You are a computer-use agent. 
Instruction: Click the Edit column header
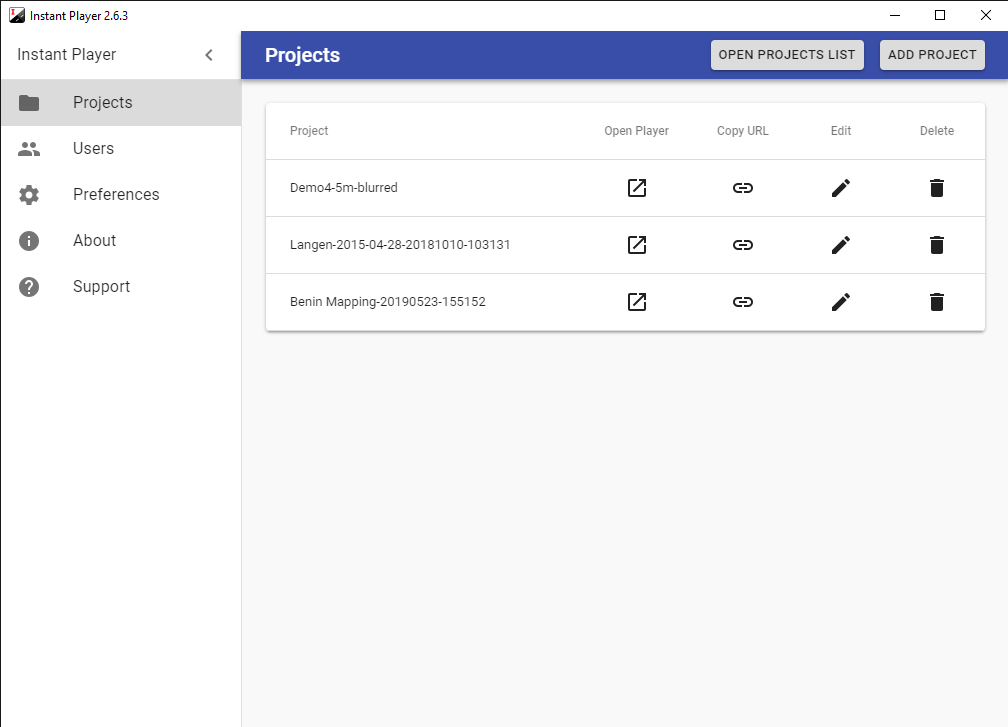(x=840, y=130)
